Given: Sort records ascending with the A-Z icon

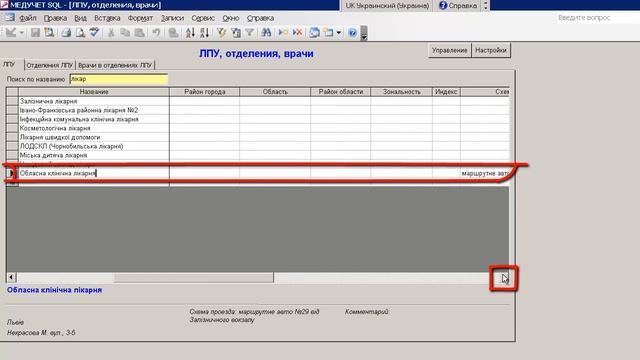Looking at the screenshot, I should point(190,33).
